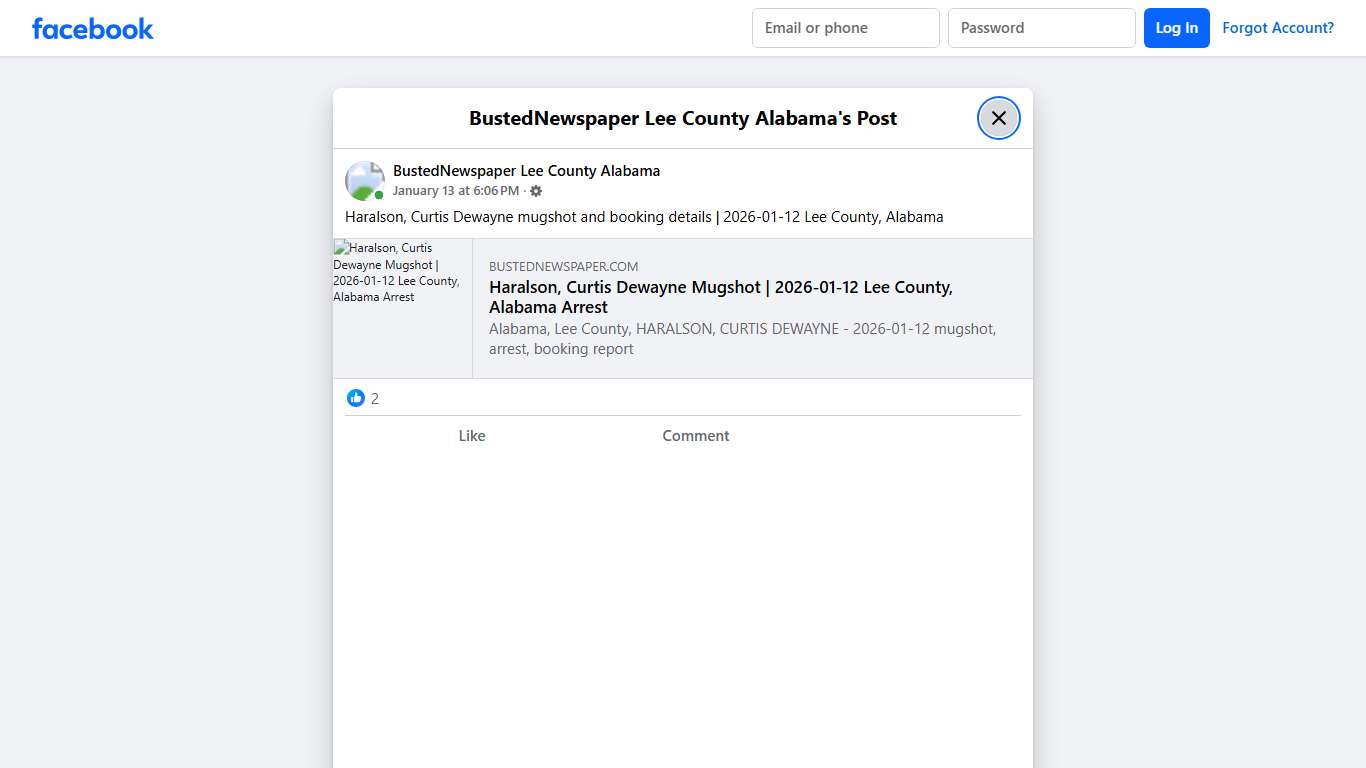The image size is (1366, 768).
Task: Click the X icon to dismiss the post
Action: tap(998, 117)
